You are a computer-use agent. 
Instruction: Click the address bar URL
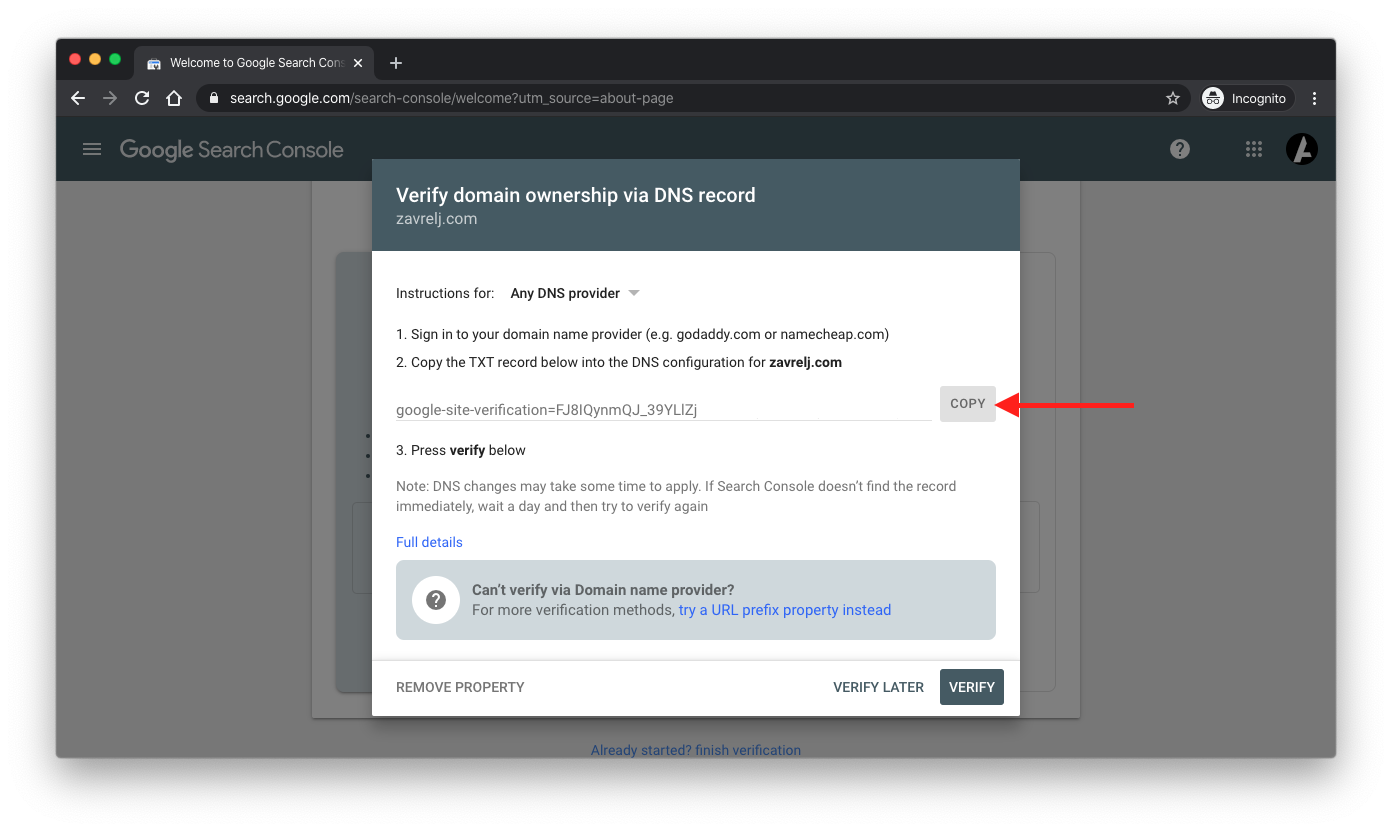coord(451,98)
